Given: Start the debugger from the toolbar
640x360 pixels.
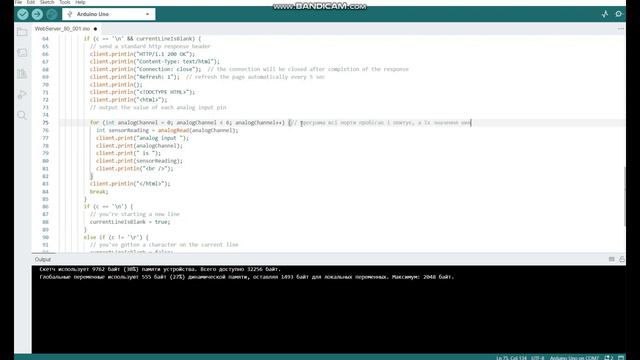Looking at the screenshot, I should [x=51, y=14].
